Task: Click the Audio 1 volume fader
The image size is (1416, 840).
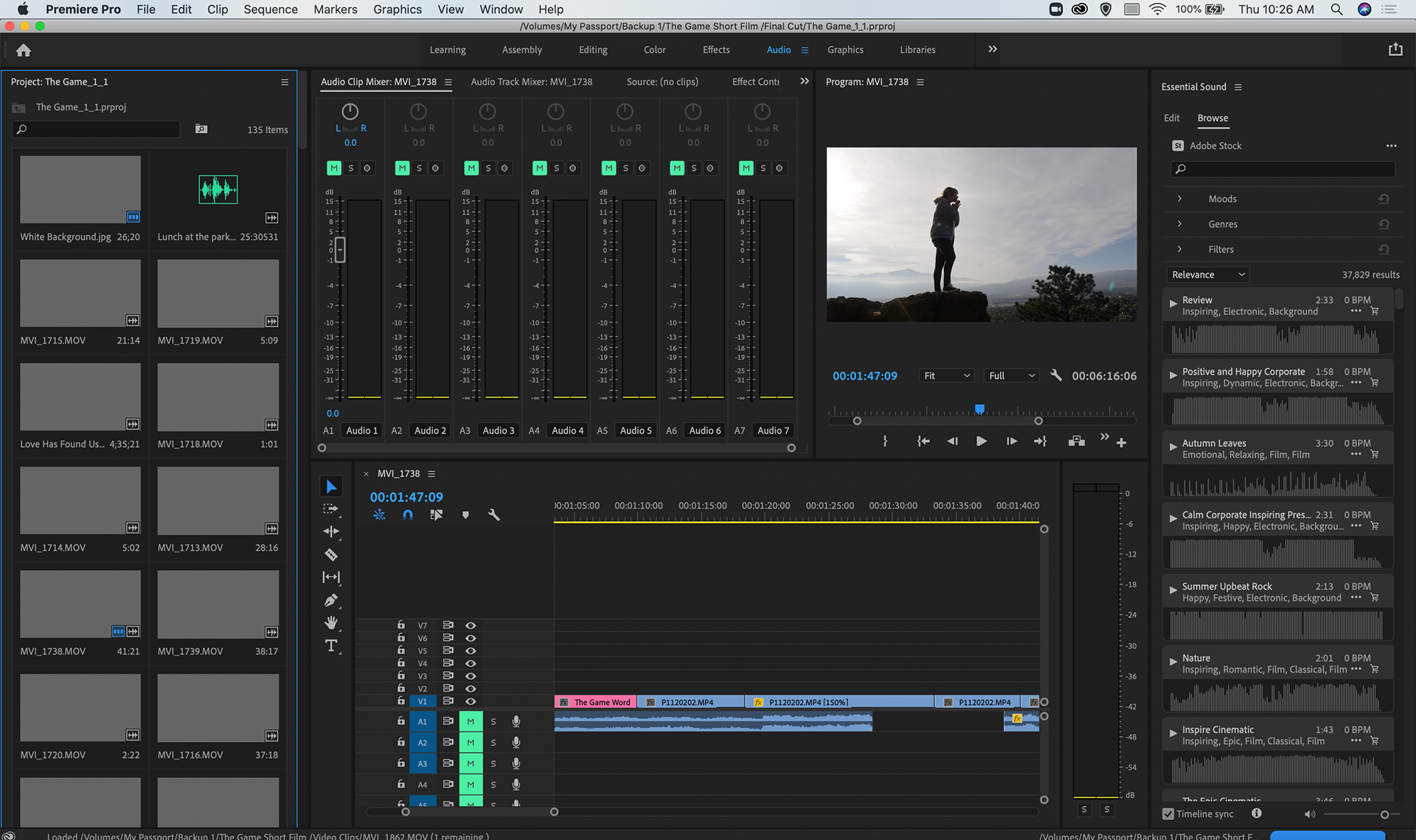Action: coord(340,249)
